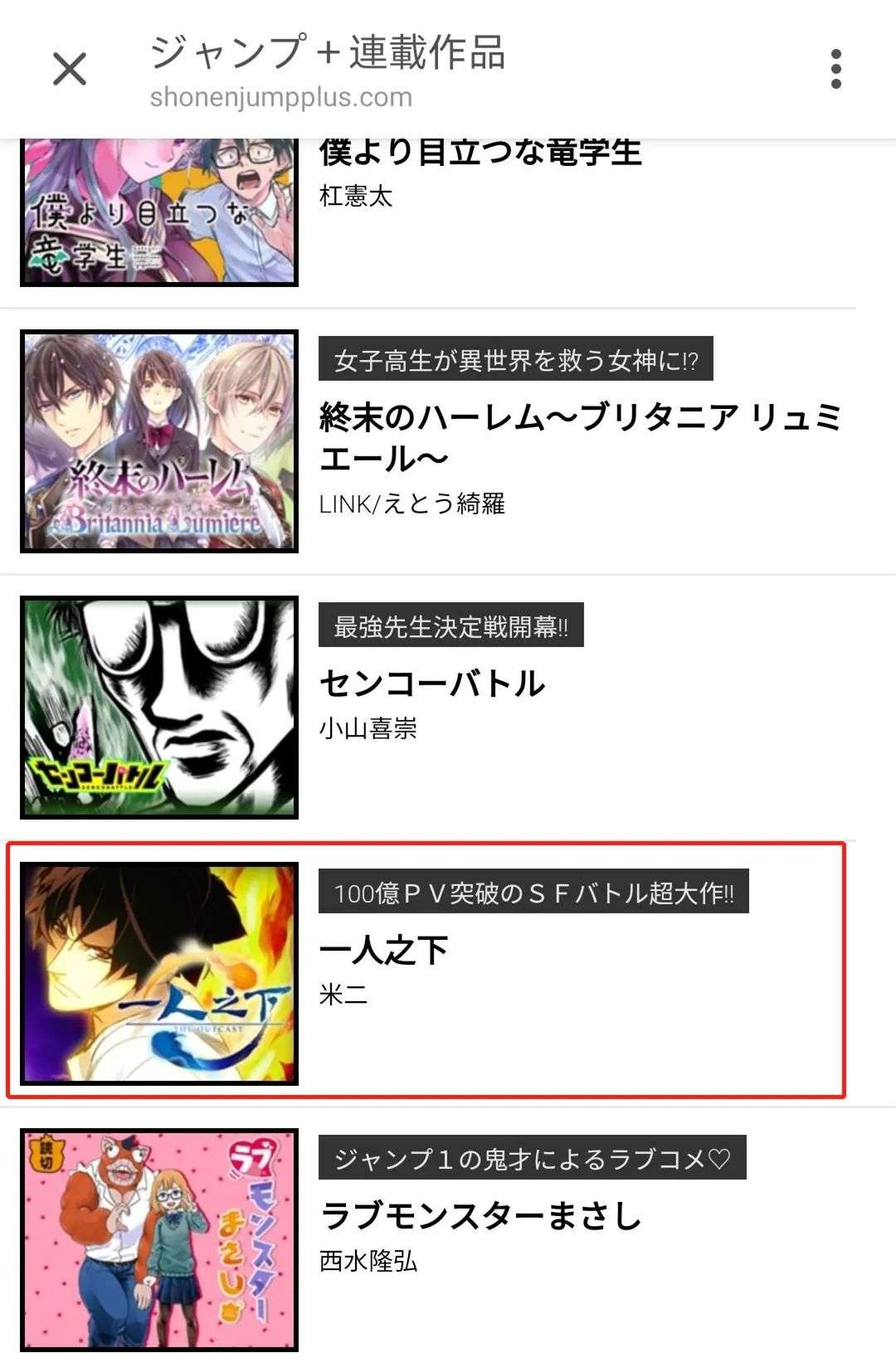
Task: Select the ラブモンスターまさし title
Action: [x=481, y=1216]
